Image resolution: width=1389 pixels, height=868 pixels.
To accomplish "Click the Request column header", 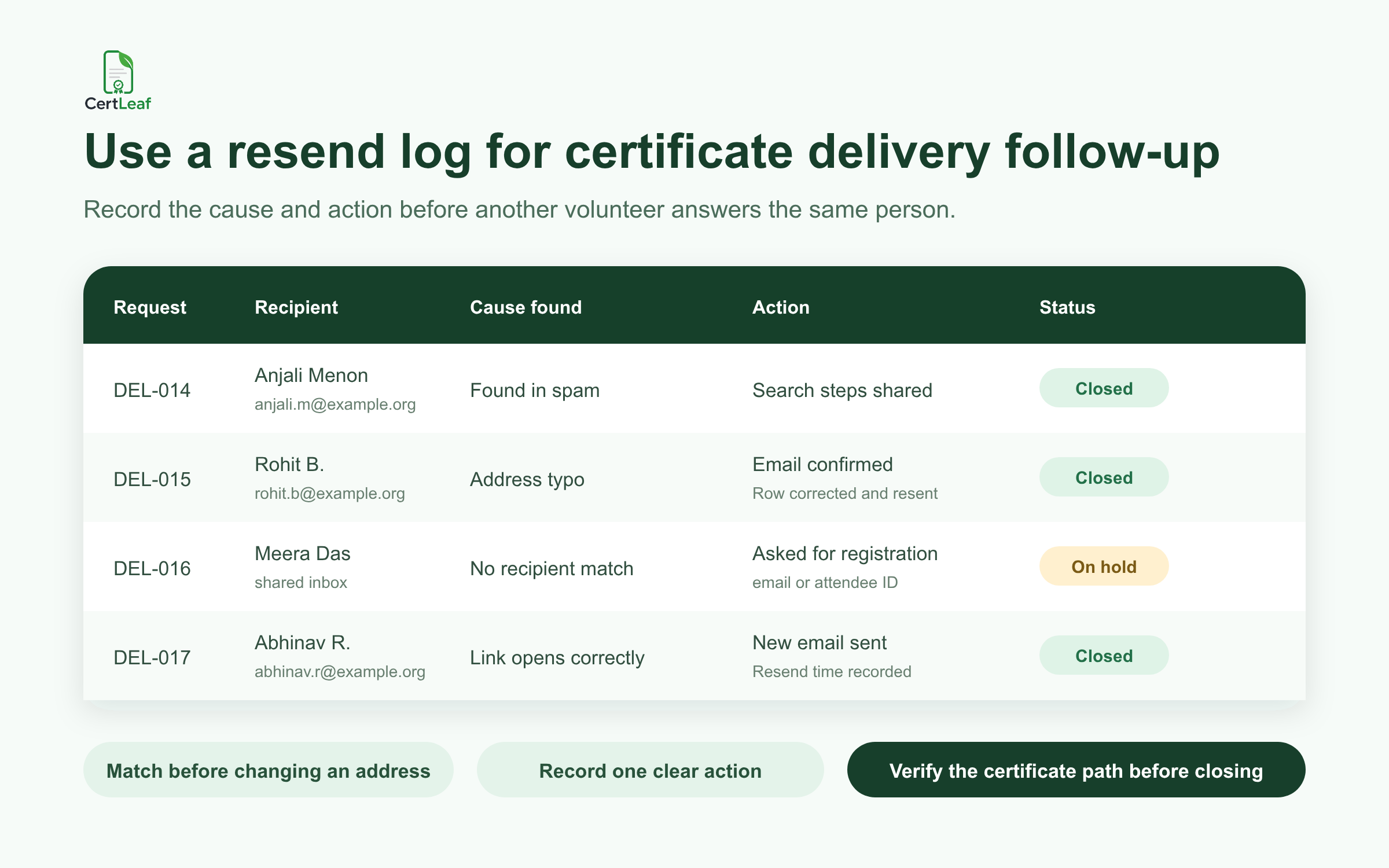I will [x=150, y=307].
